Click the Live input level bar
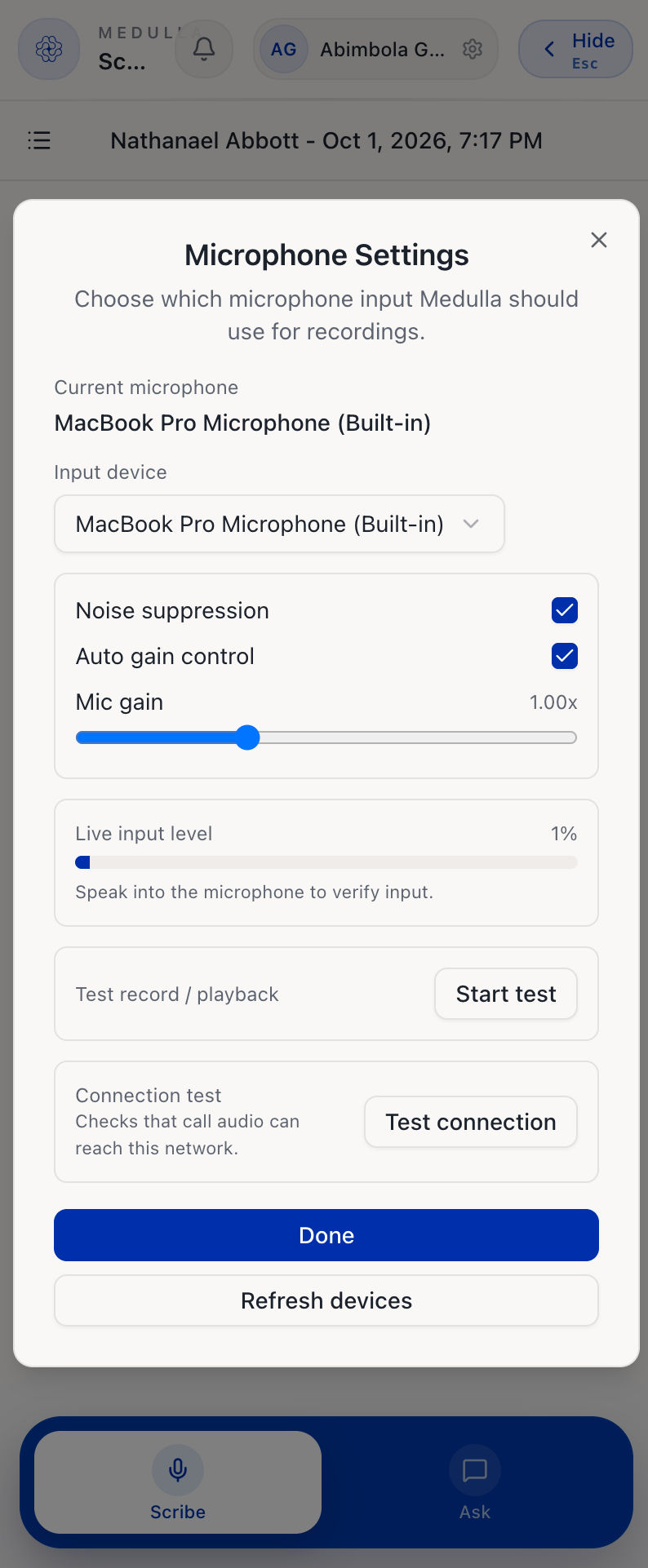This screenshot has width=648, height=1568. [x=326, y=862]
